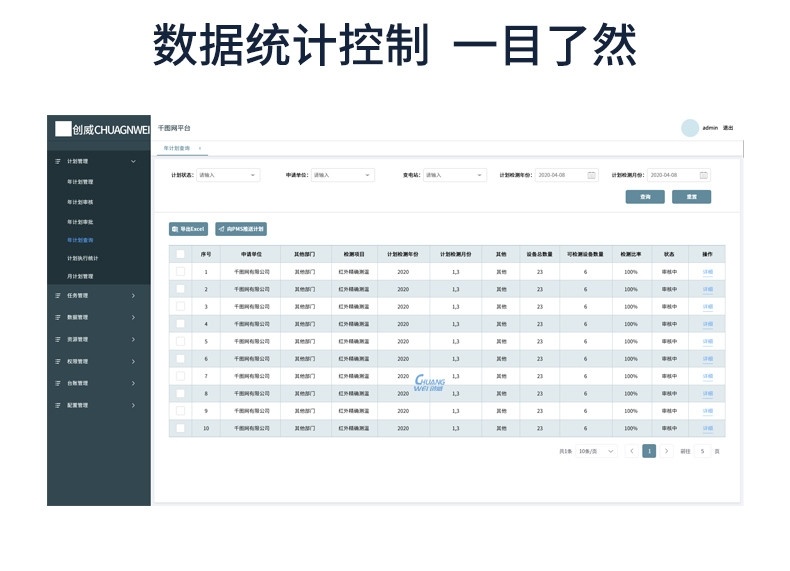Check the checkbox in row 5
Image resolution: width=790 pixels, height=571 pixels.
(180, 341)
